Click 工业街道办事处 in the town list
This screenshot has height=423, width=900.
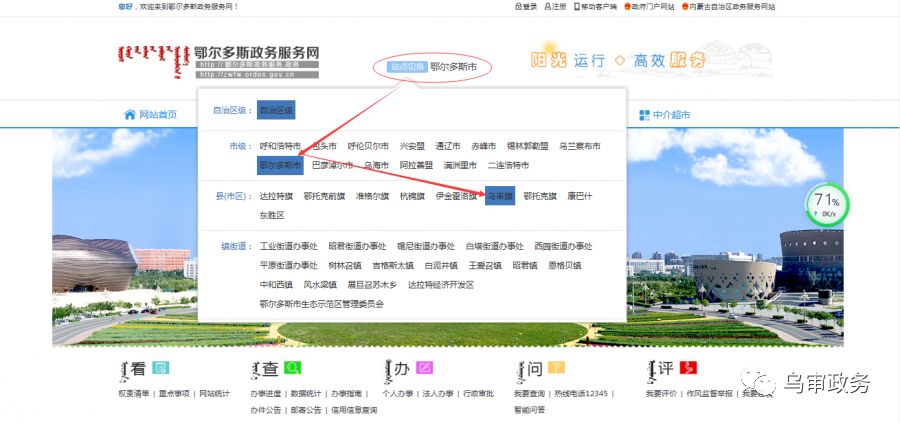pos(288,246)
